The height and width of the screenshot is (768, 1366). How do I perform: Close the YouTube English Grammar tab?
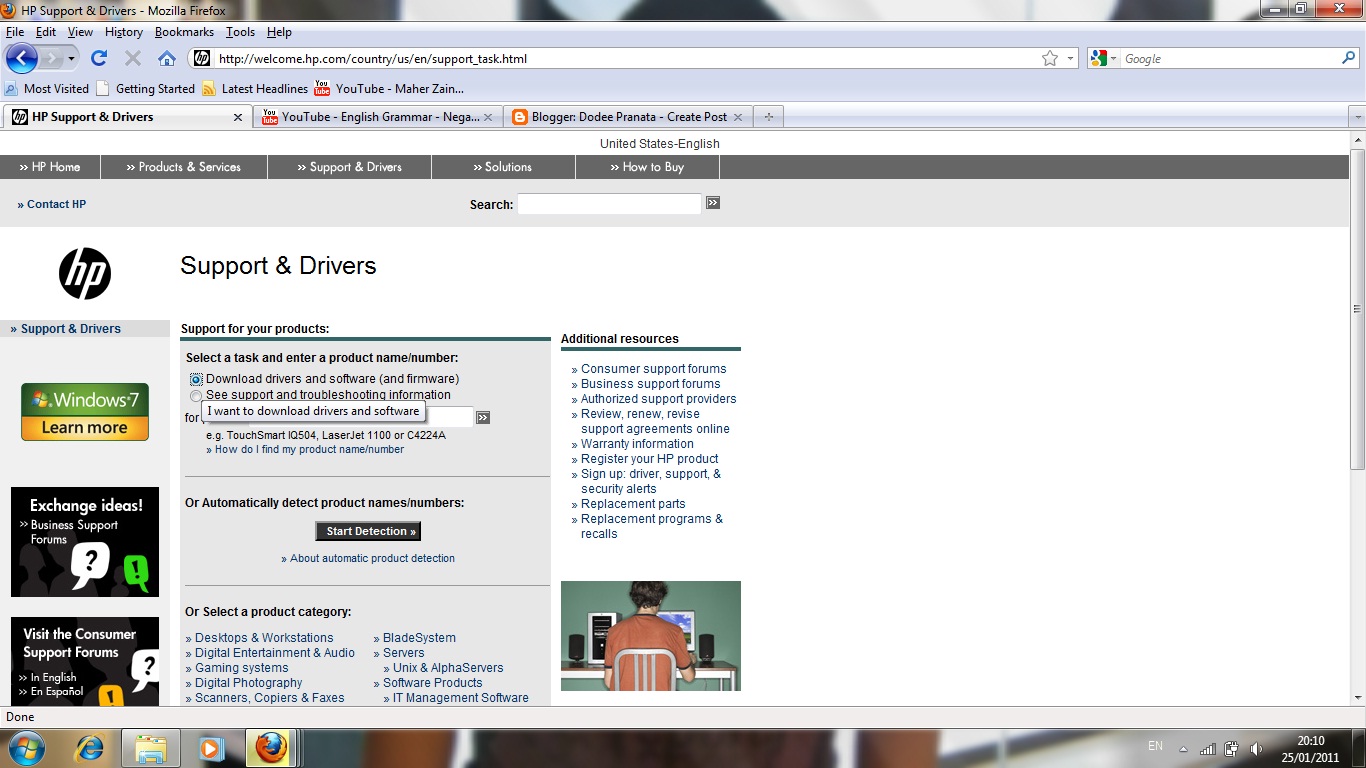pos(488,117)
